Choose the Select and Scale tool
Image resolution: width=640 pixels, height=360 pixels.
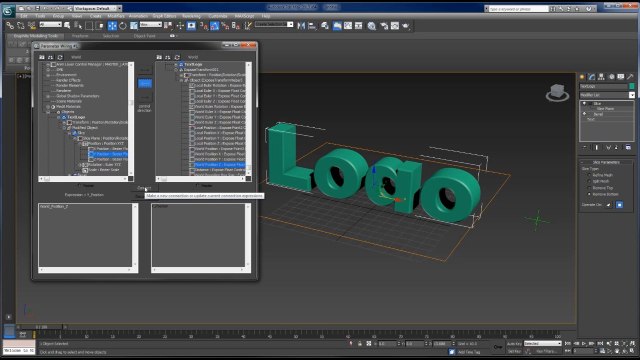click(x=133, y=26)
